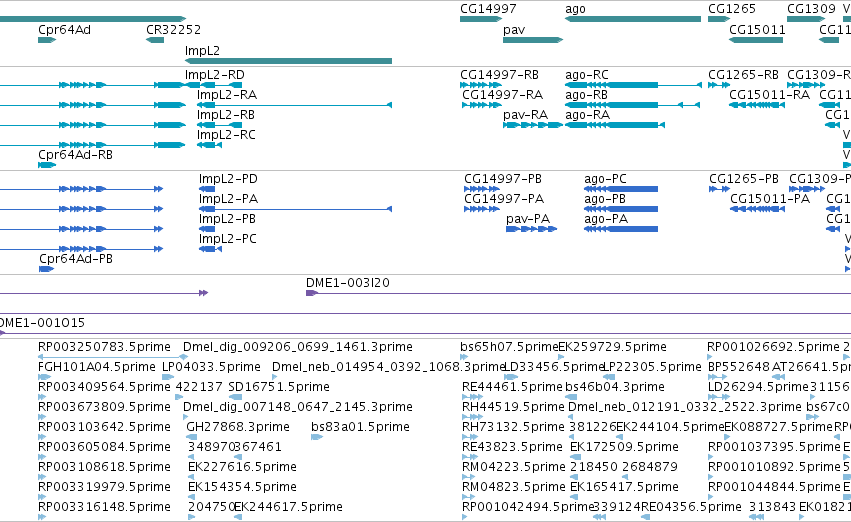
Task: Click the pav gene label
Action: 514,30
